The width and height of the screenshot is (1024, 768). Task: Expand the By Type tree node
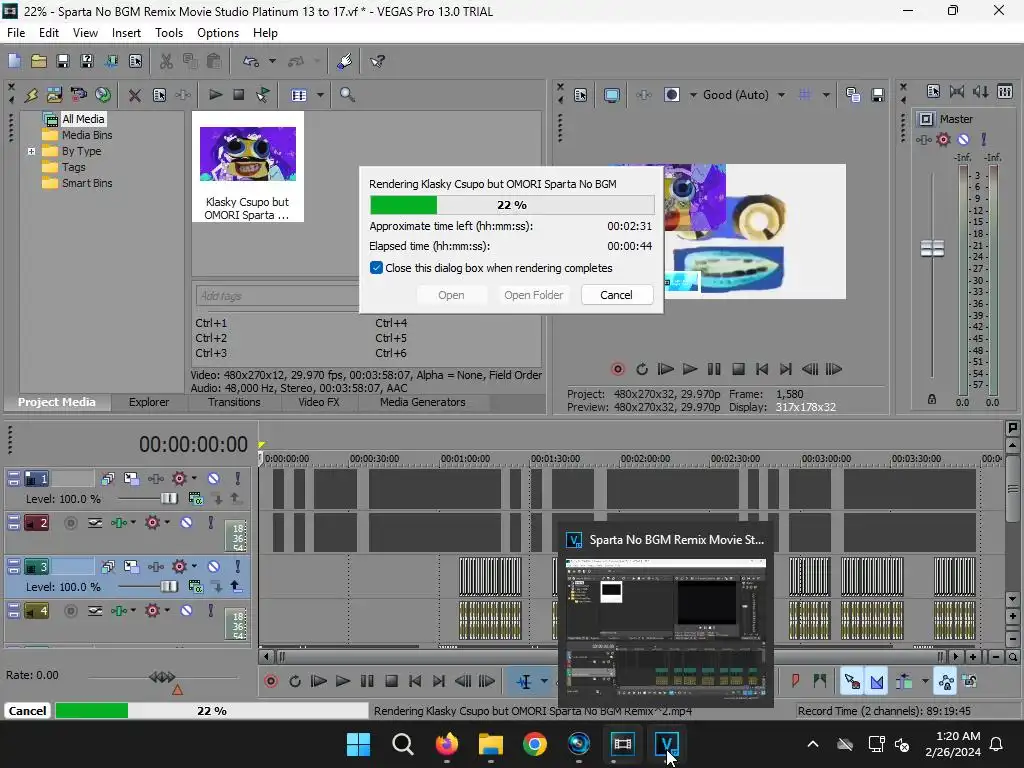(x=31, y=152)
